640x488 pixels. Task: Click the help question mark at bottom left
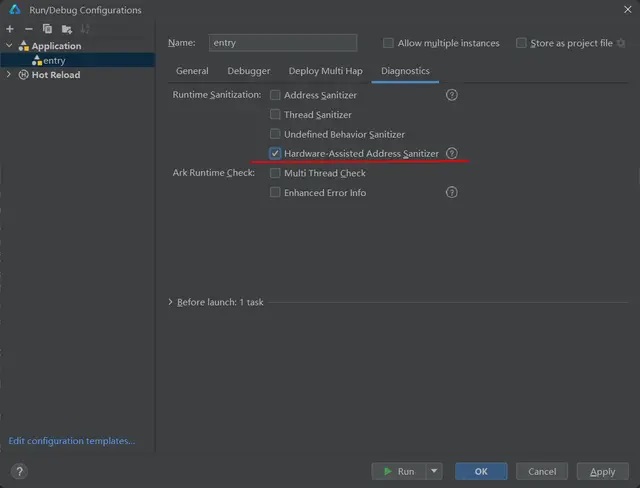(19, 471)
